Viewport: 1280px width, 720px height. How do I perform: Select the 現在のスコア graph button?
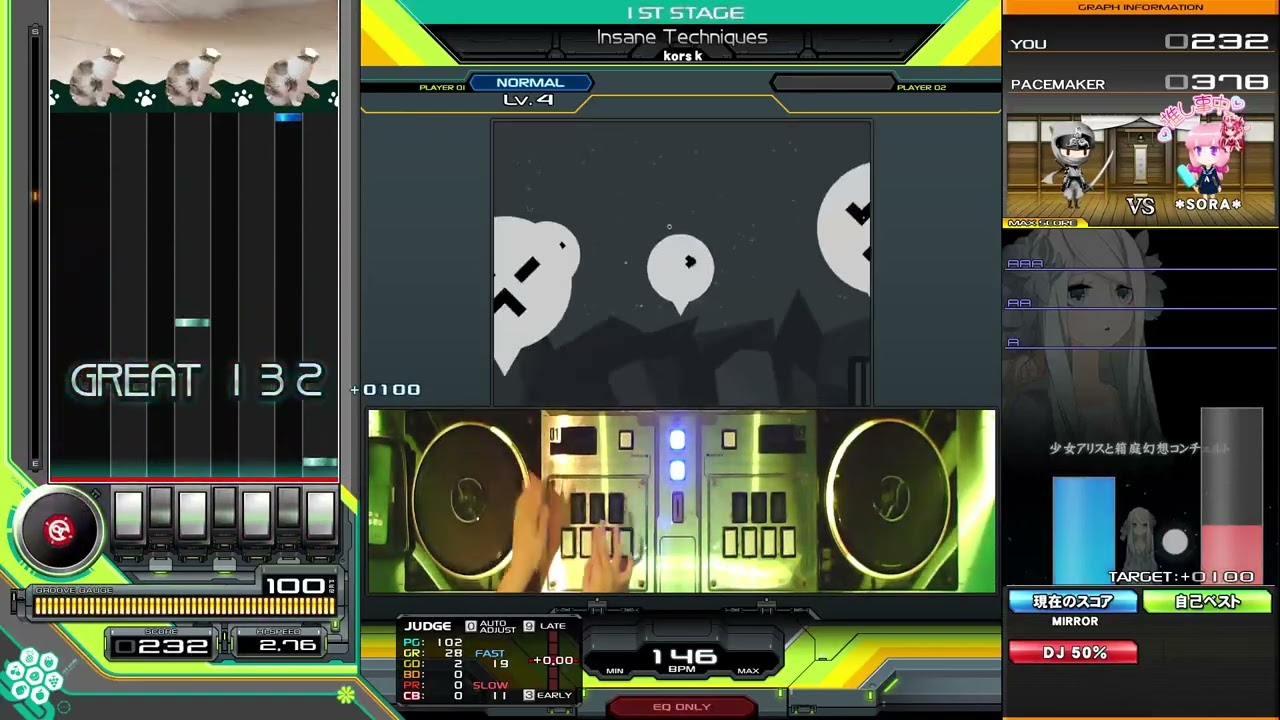coord(1073,602)
